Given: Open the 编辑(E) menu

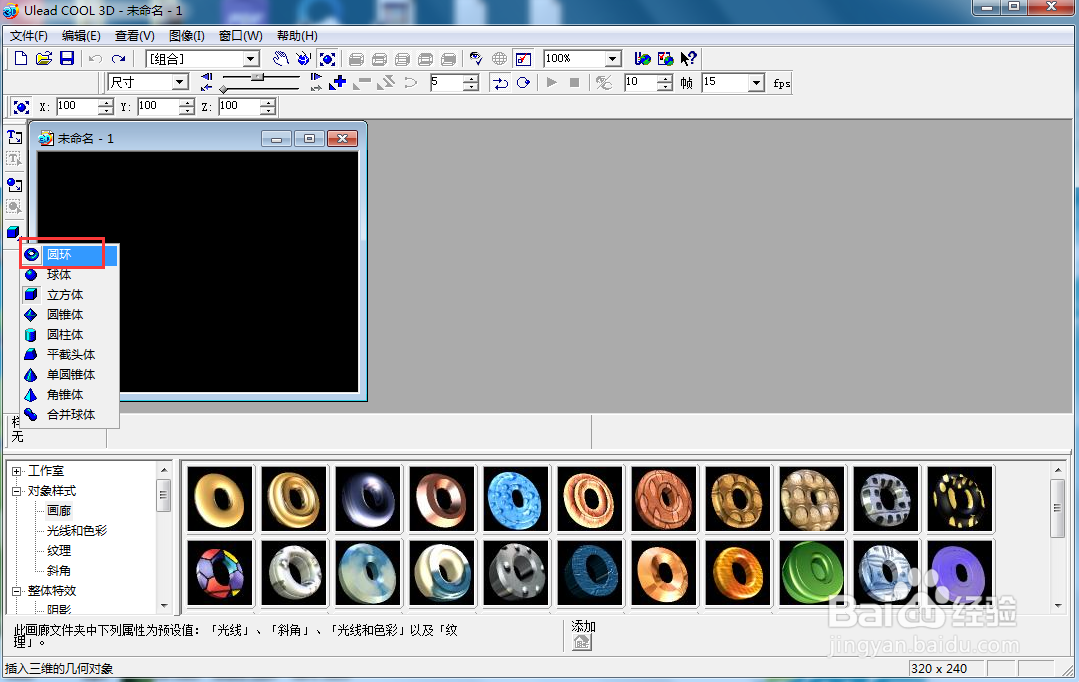Looking at the screenshot, I should coord(81,36).
